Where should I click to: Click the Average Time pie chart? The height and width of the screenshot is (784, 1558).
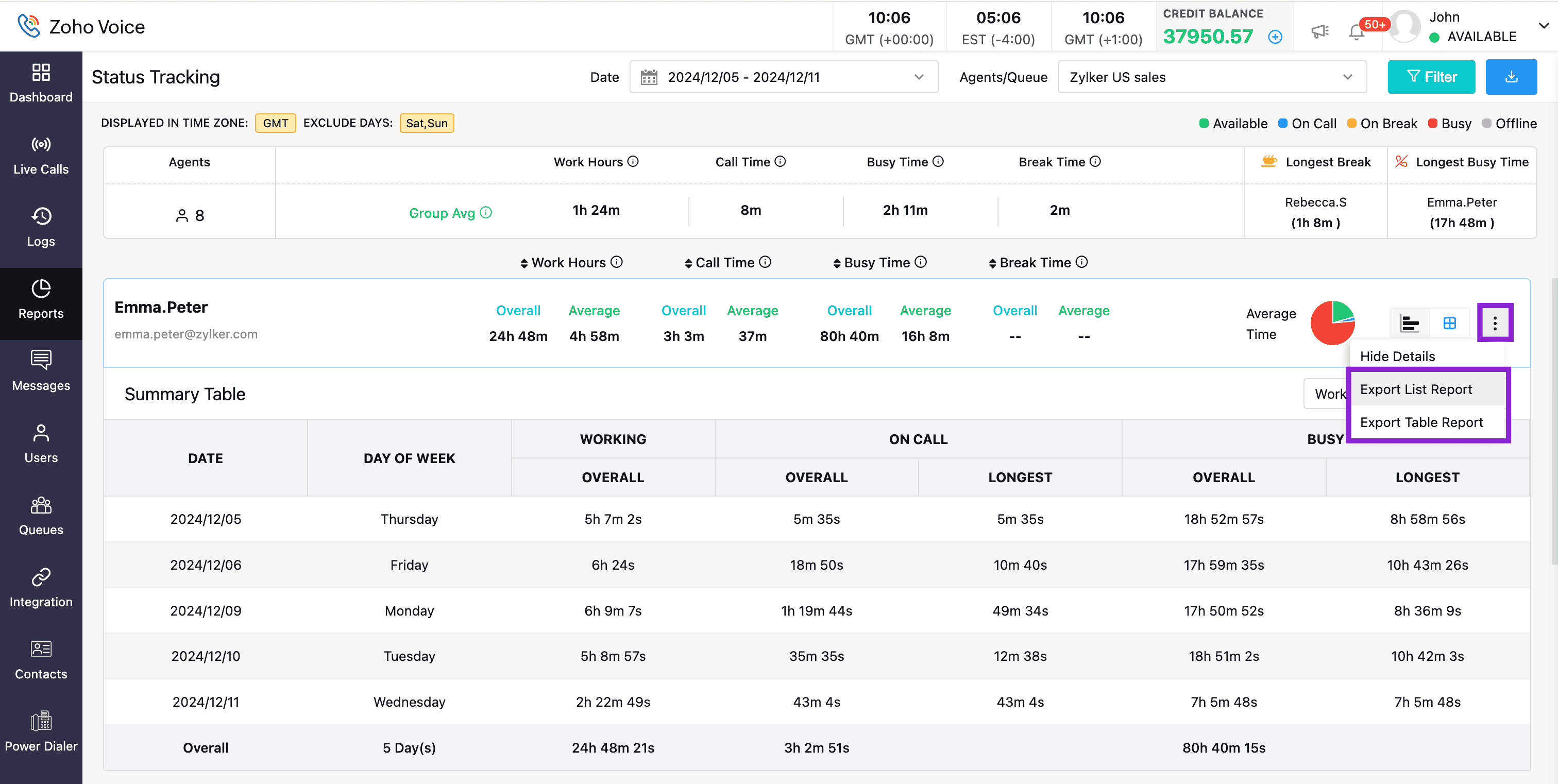1332,323
